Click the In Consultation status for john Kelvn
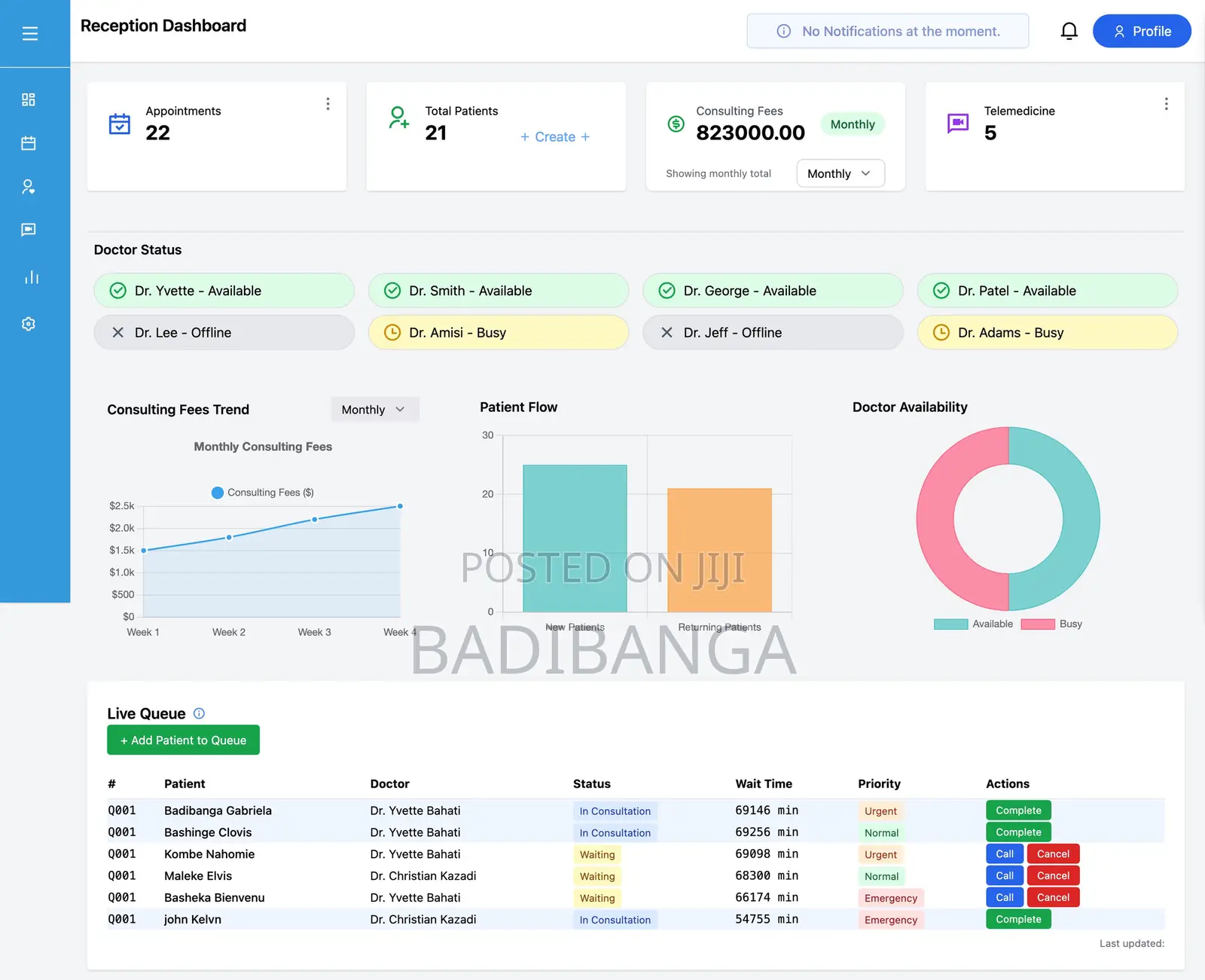The image size is (1205, 980). [x=615, y=920]
